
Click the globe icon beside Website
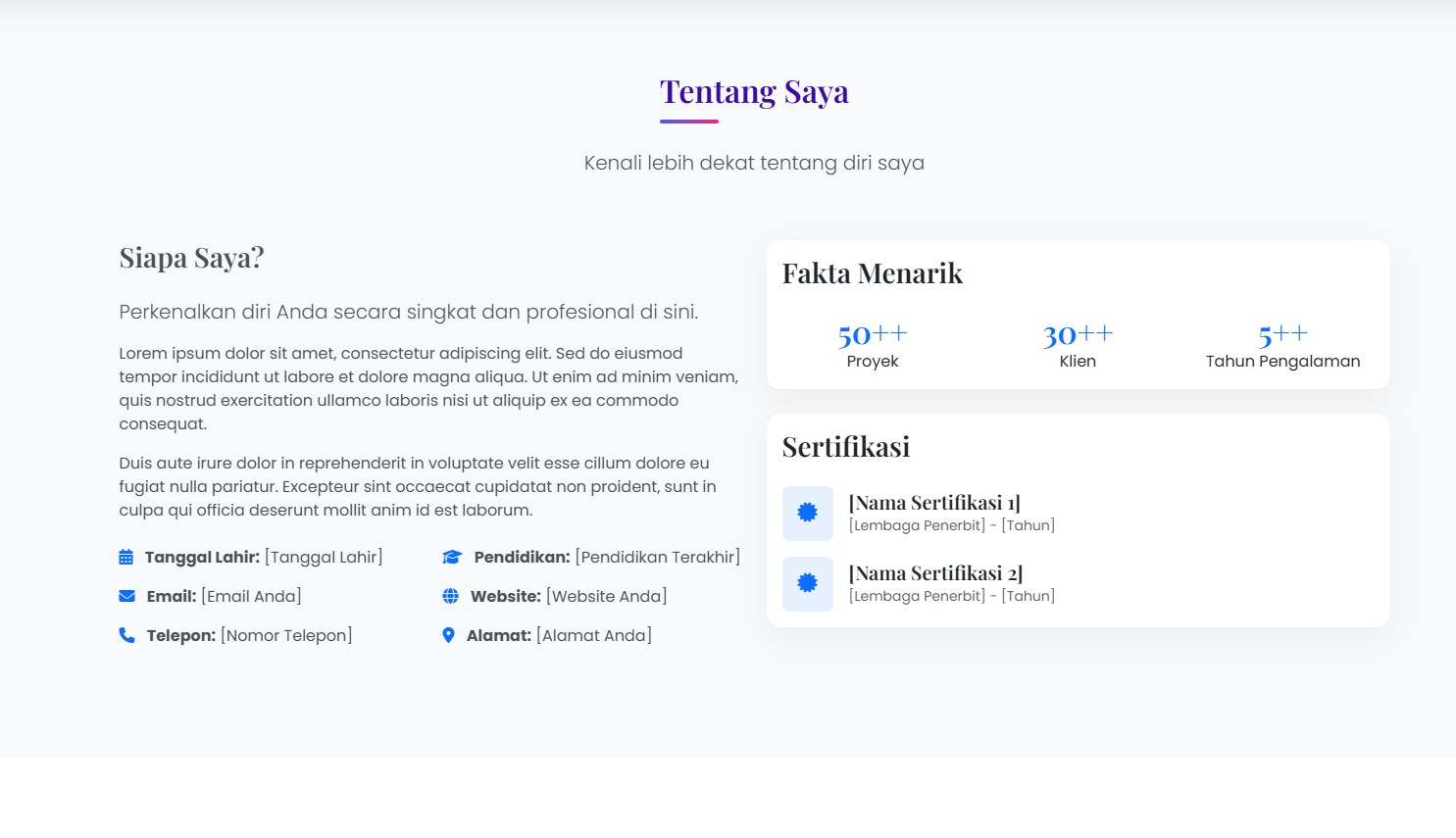[451, 596]
